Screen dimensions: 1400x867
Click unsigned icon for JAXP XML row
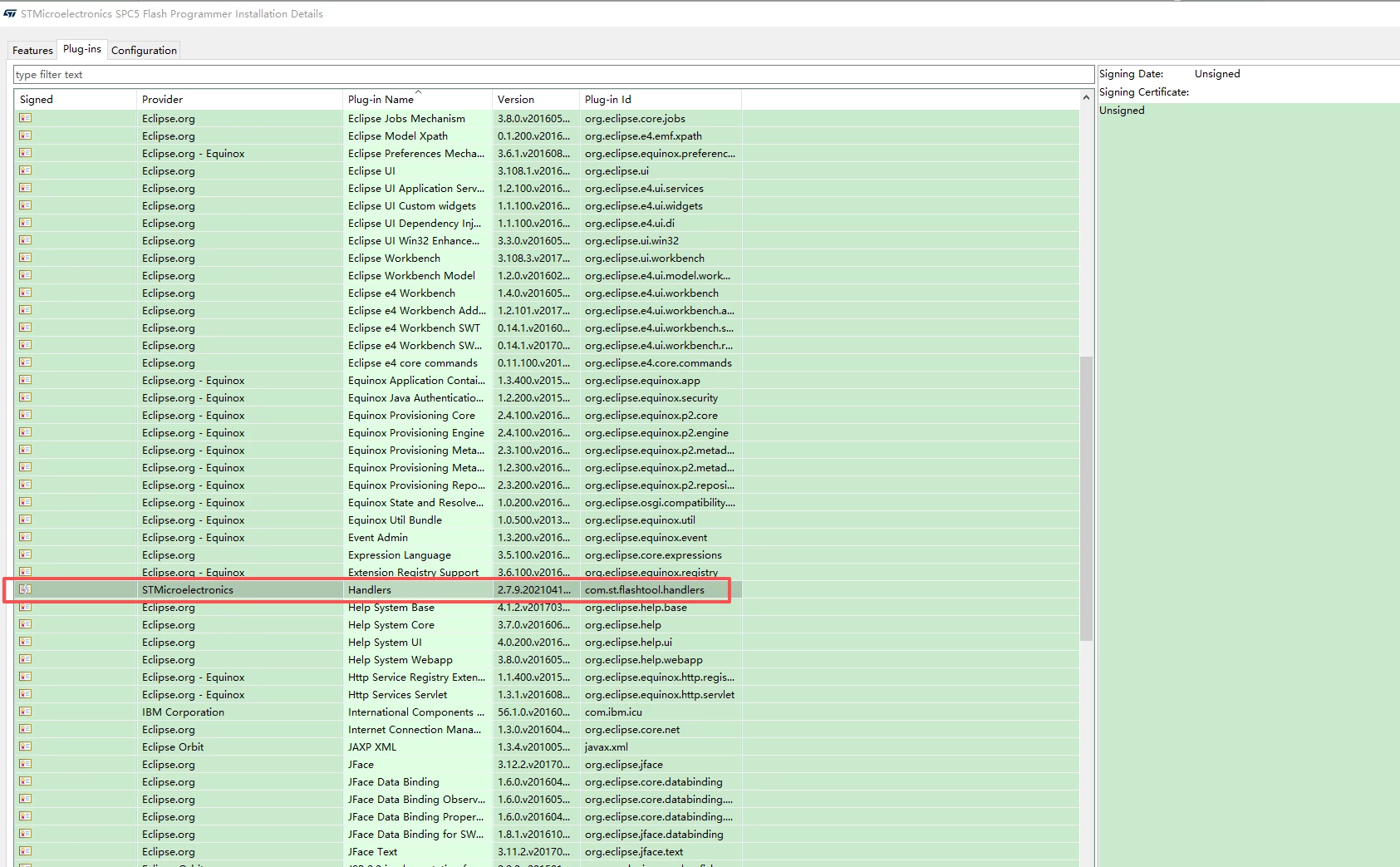point(26,746)
